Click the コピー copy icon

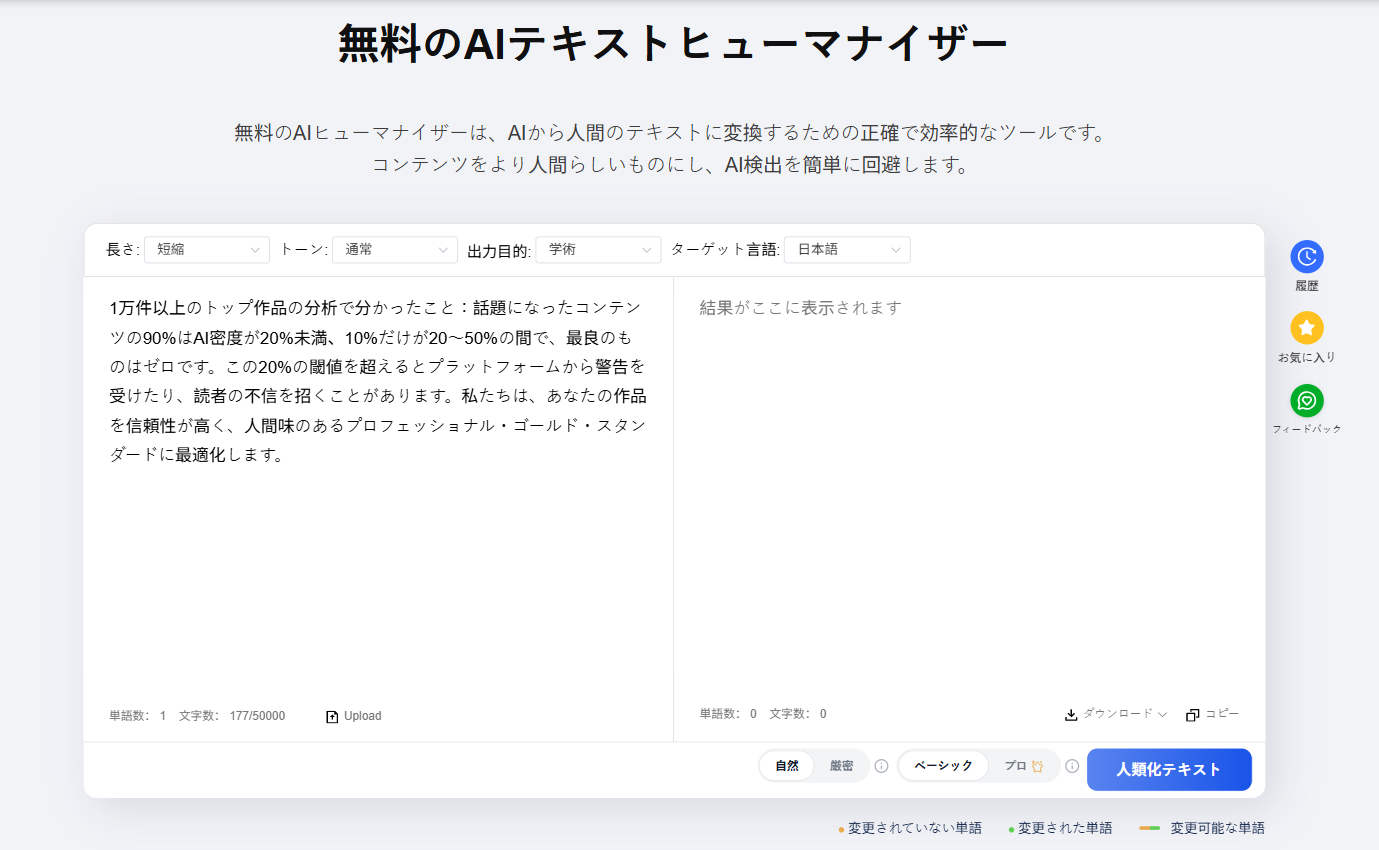point(1192,715)
